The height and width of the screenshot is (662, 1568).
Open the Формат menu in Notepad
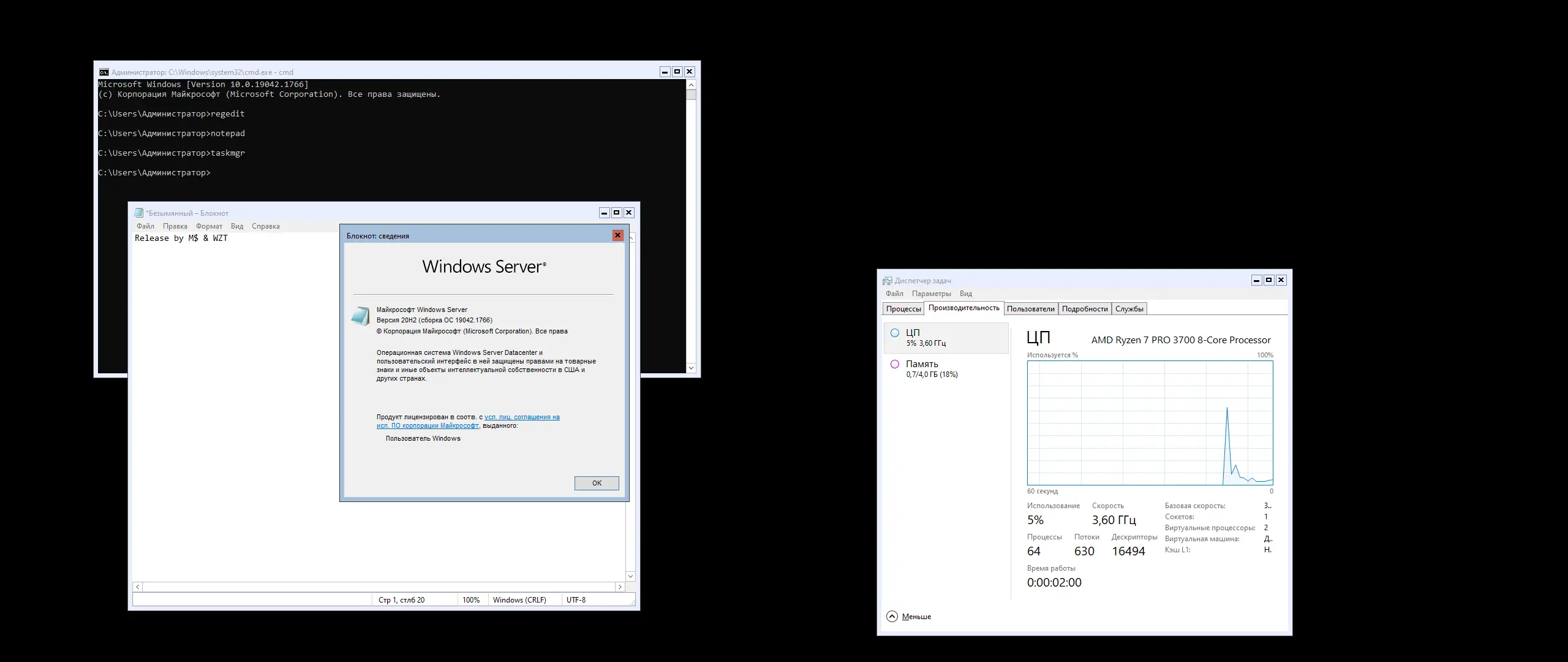(x=209, y=226)
